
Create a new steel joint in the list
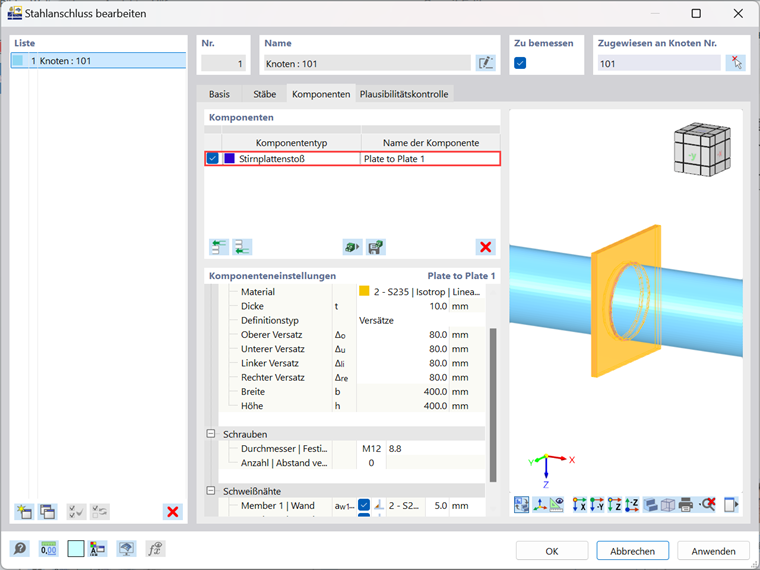[24, 512]
